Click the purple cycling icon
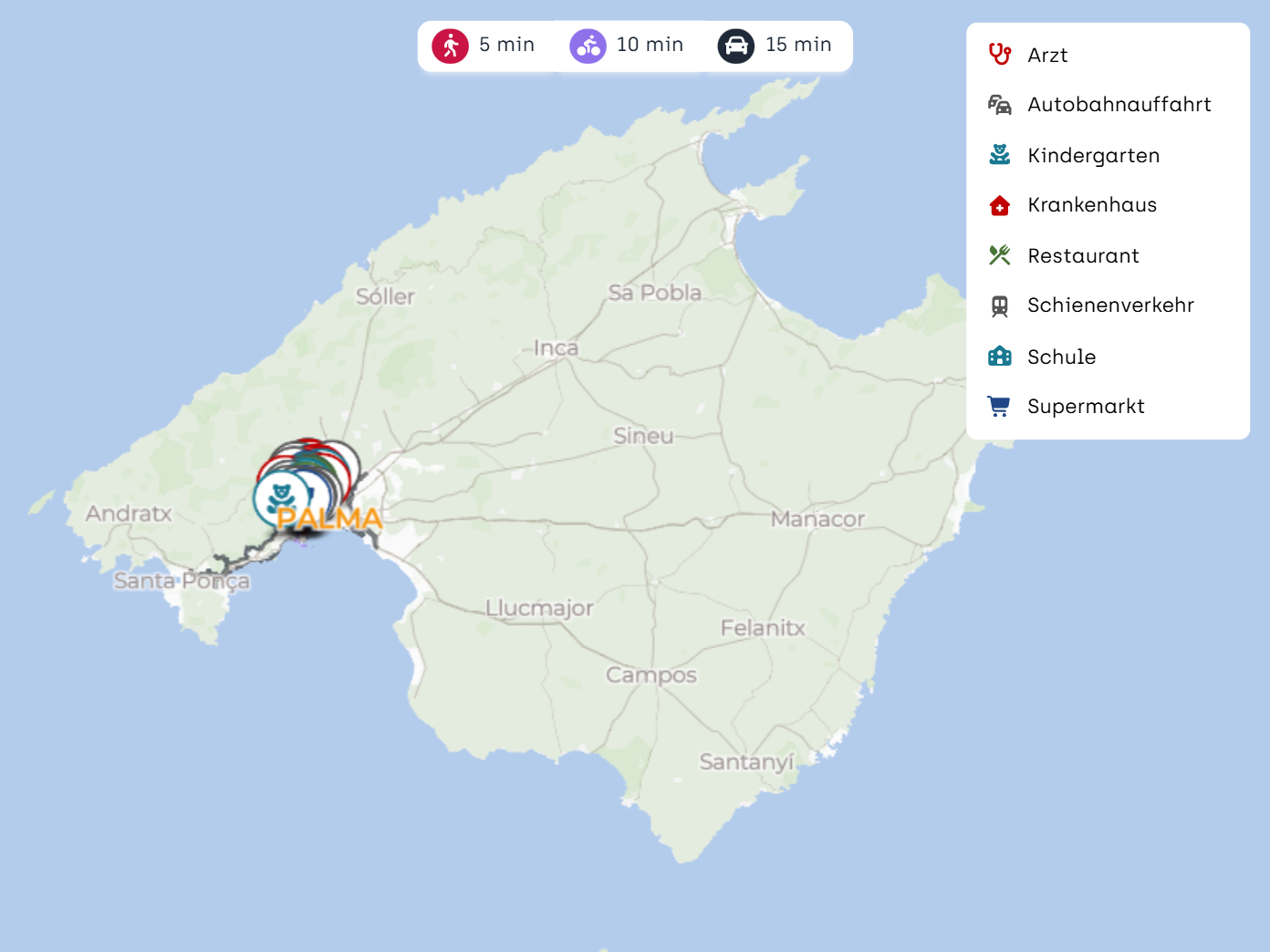1270x952 pixels. pos(588,46)
